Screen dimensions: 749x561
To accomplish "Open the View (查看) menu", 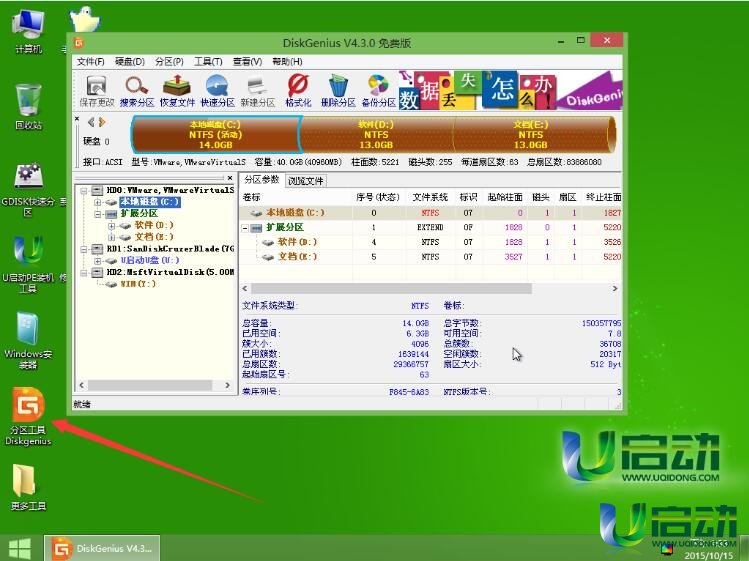I will [x=247, y=62].
